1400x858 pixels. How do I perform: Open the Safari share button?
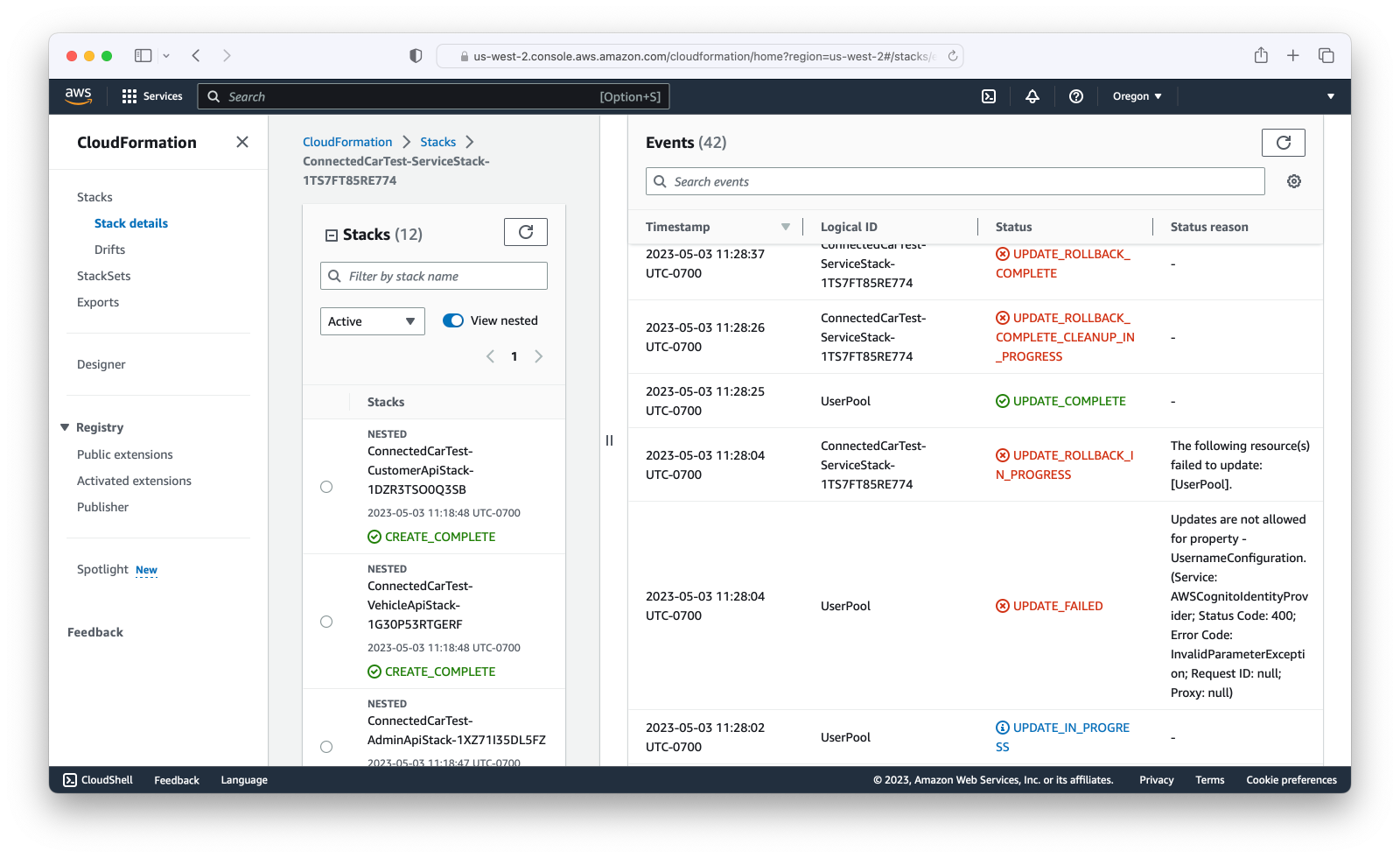pos(1261,56)
